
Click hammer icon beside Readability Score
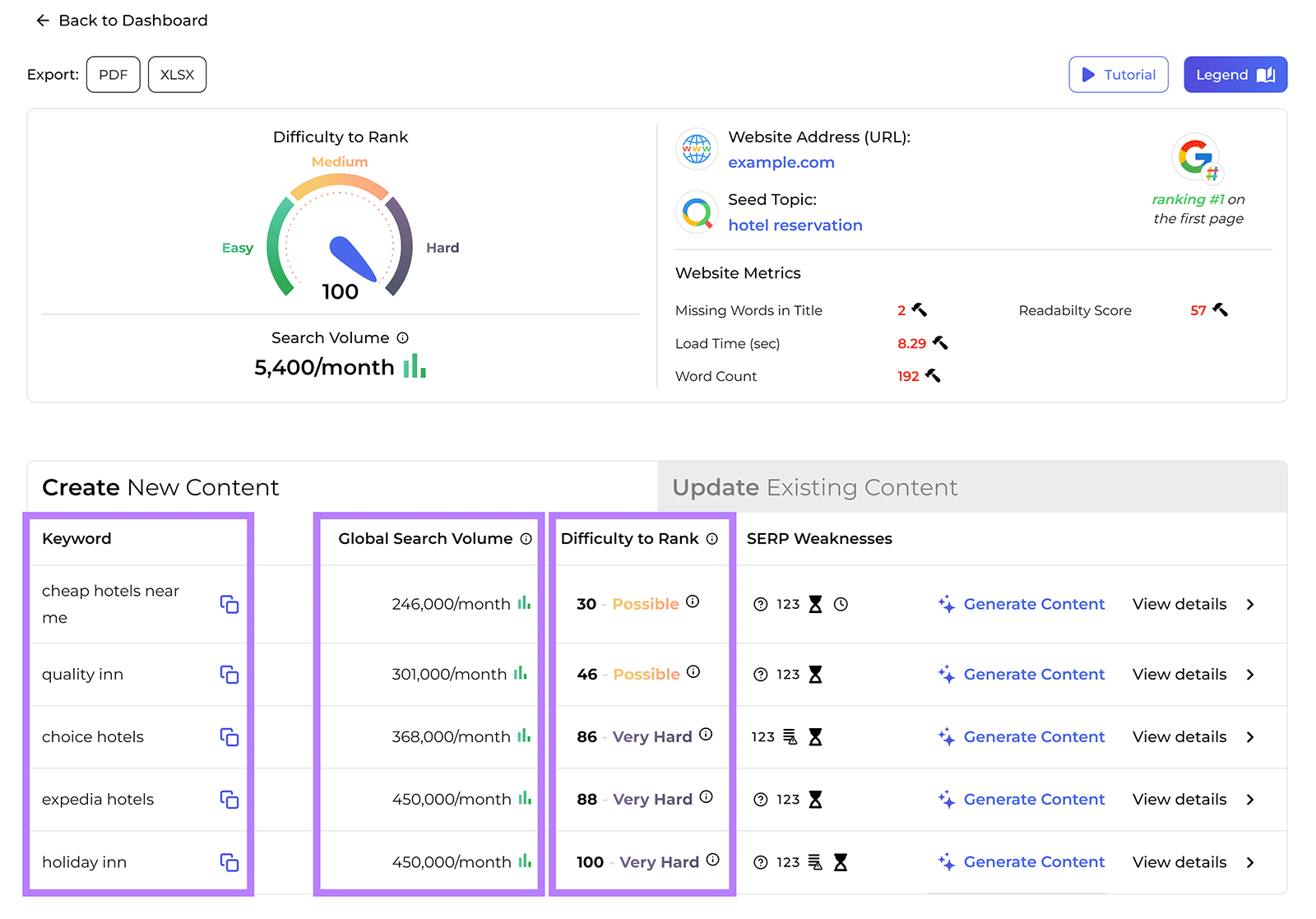click(1220, 310)
